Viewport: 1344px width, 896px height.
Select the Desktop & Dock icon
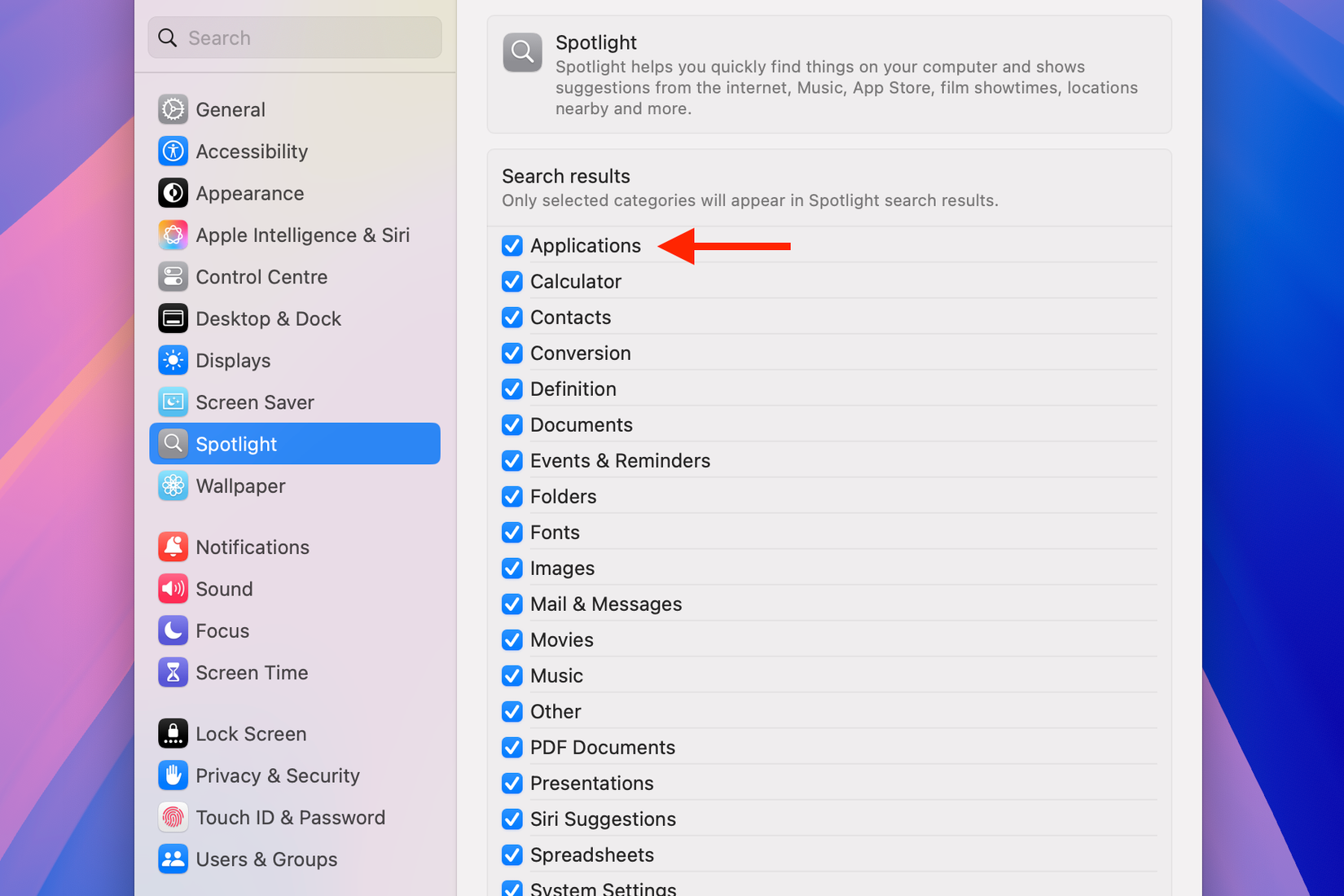point(173,318)
